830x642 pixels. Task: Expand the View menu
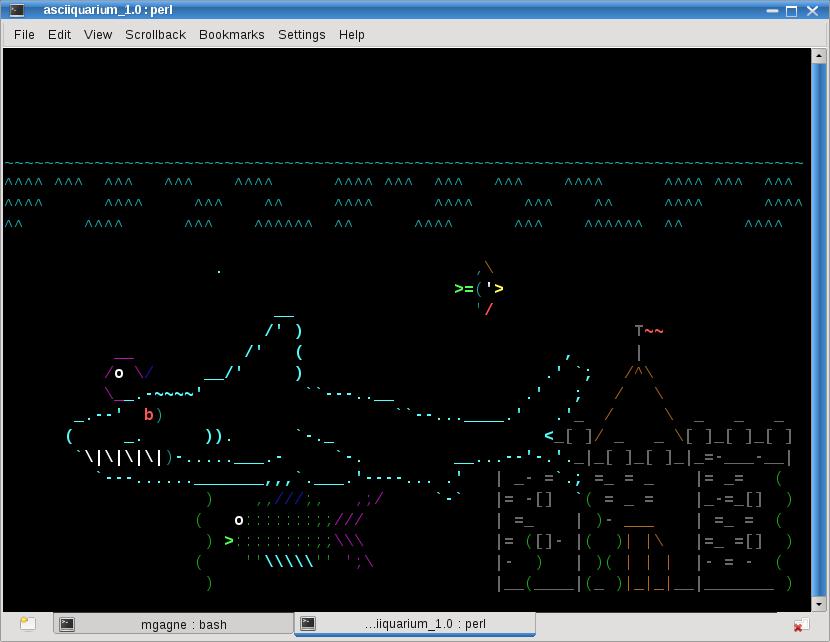[x=98, y=34]
